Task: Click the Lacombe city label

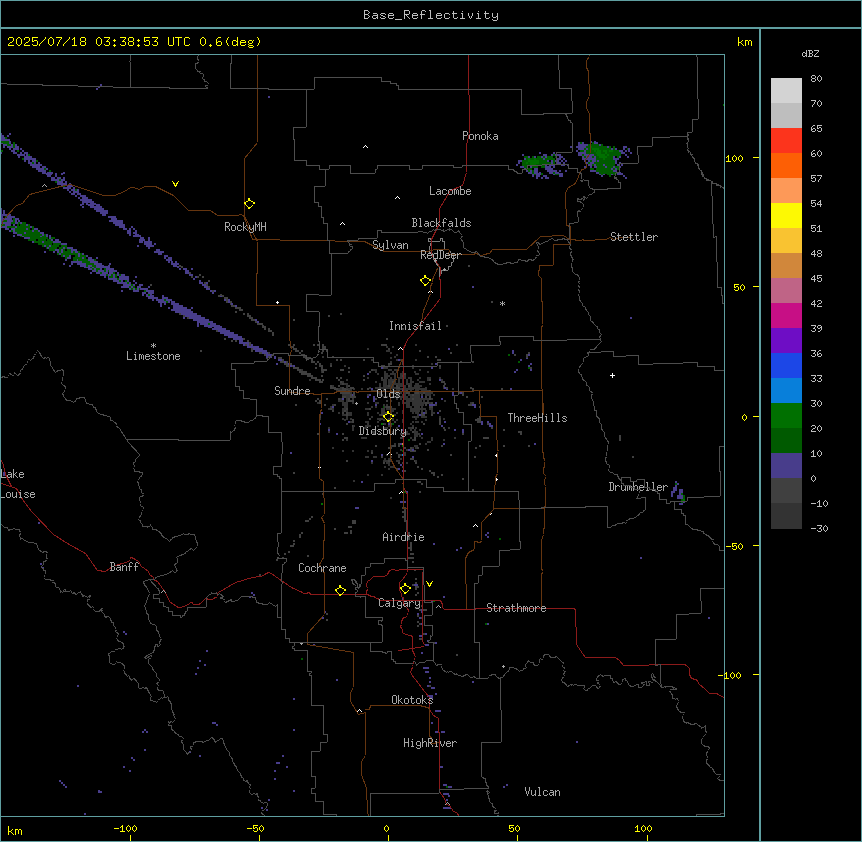Action: 450,191
